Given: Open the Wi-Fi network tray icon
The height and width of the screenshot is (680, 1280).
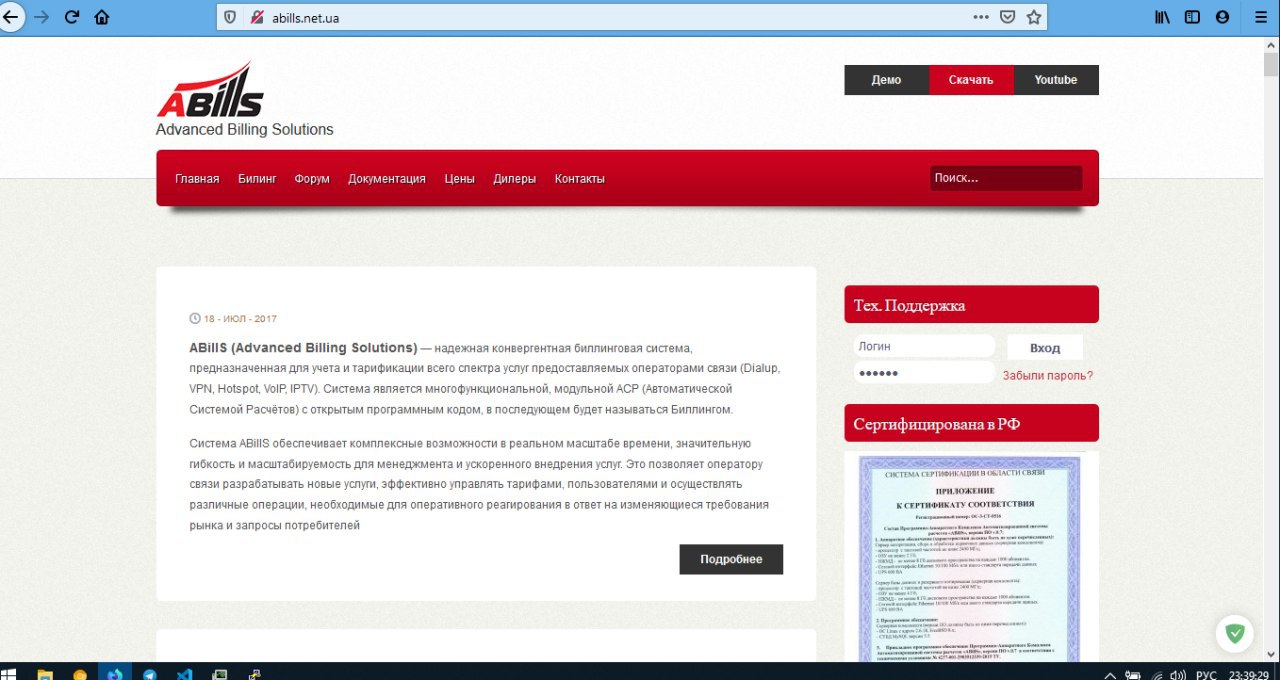Looking at the screenshot, I should click(1156, 674).
